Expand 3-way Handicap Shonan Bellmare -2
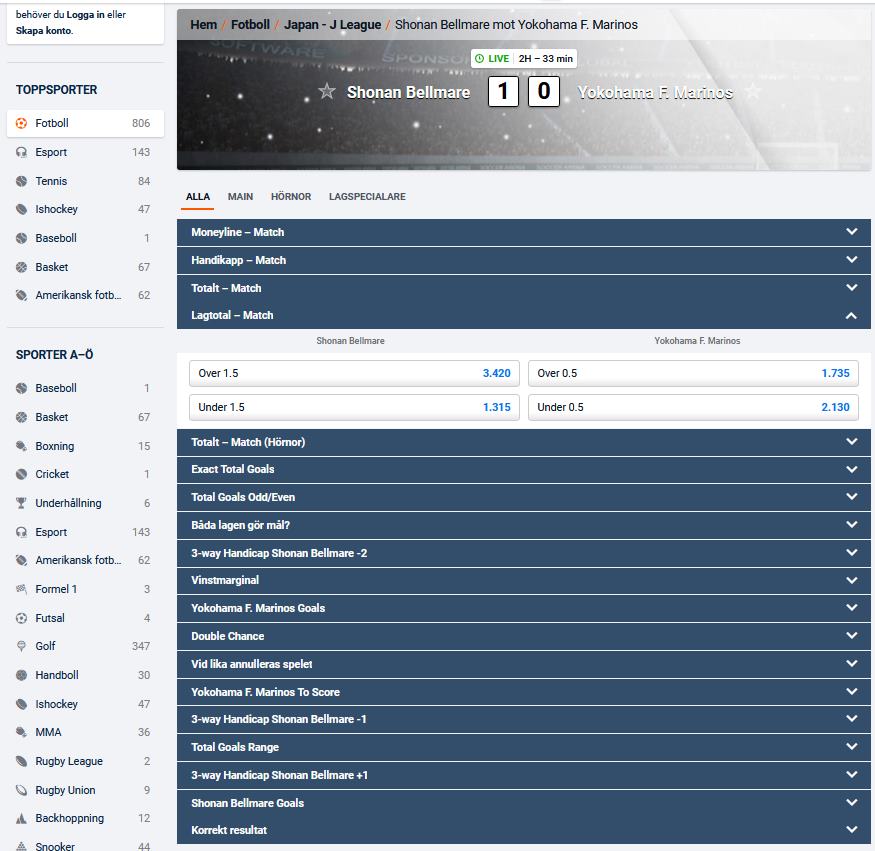The image size is (875, 851). [x=523, y=553]
